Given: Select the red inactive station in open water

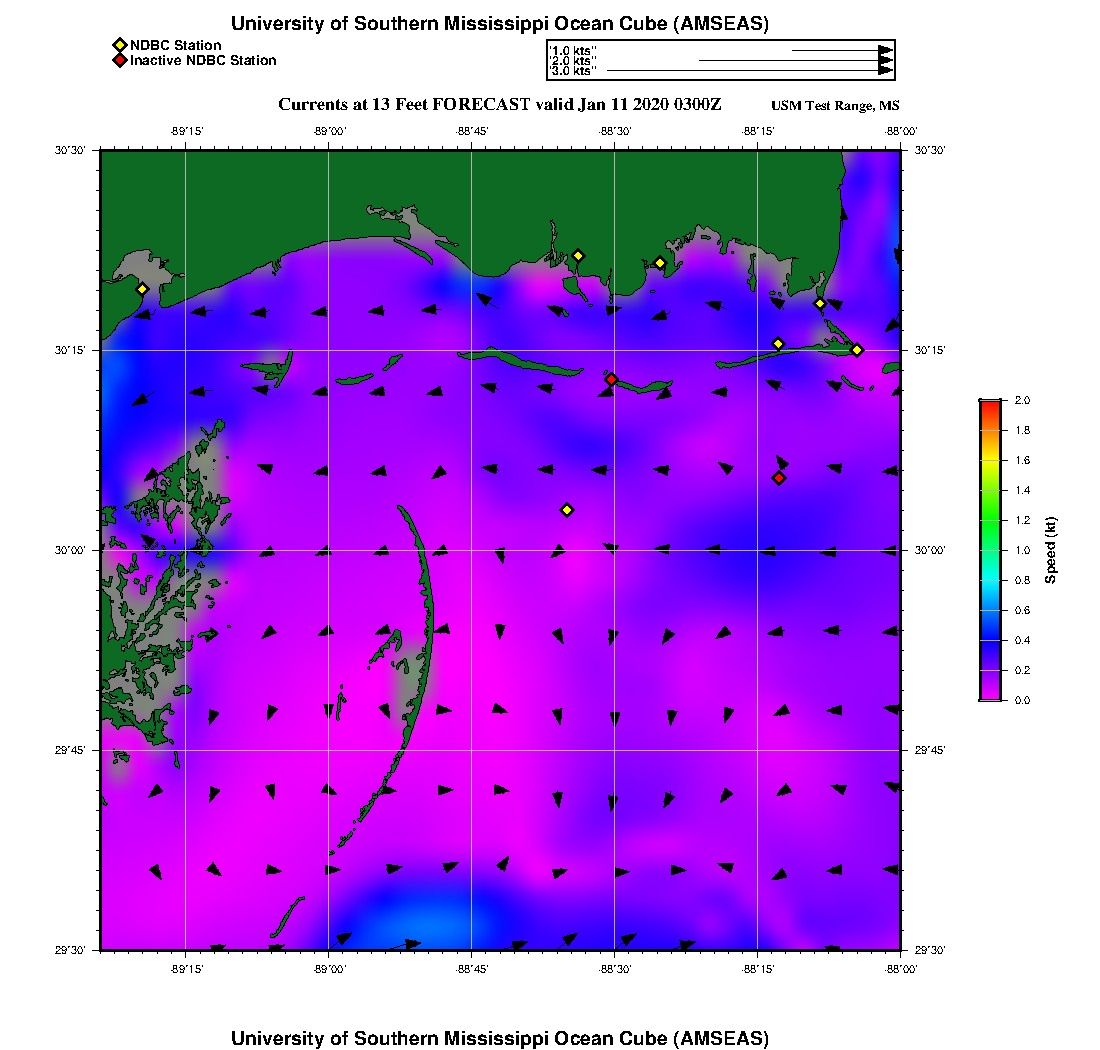Looking at the screenshot, I should 779,478.
